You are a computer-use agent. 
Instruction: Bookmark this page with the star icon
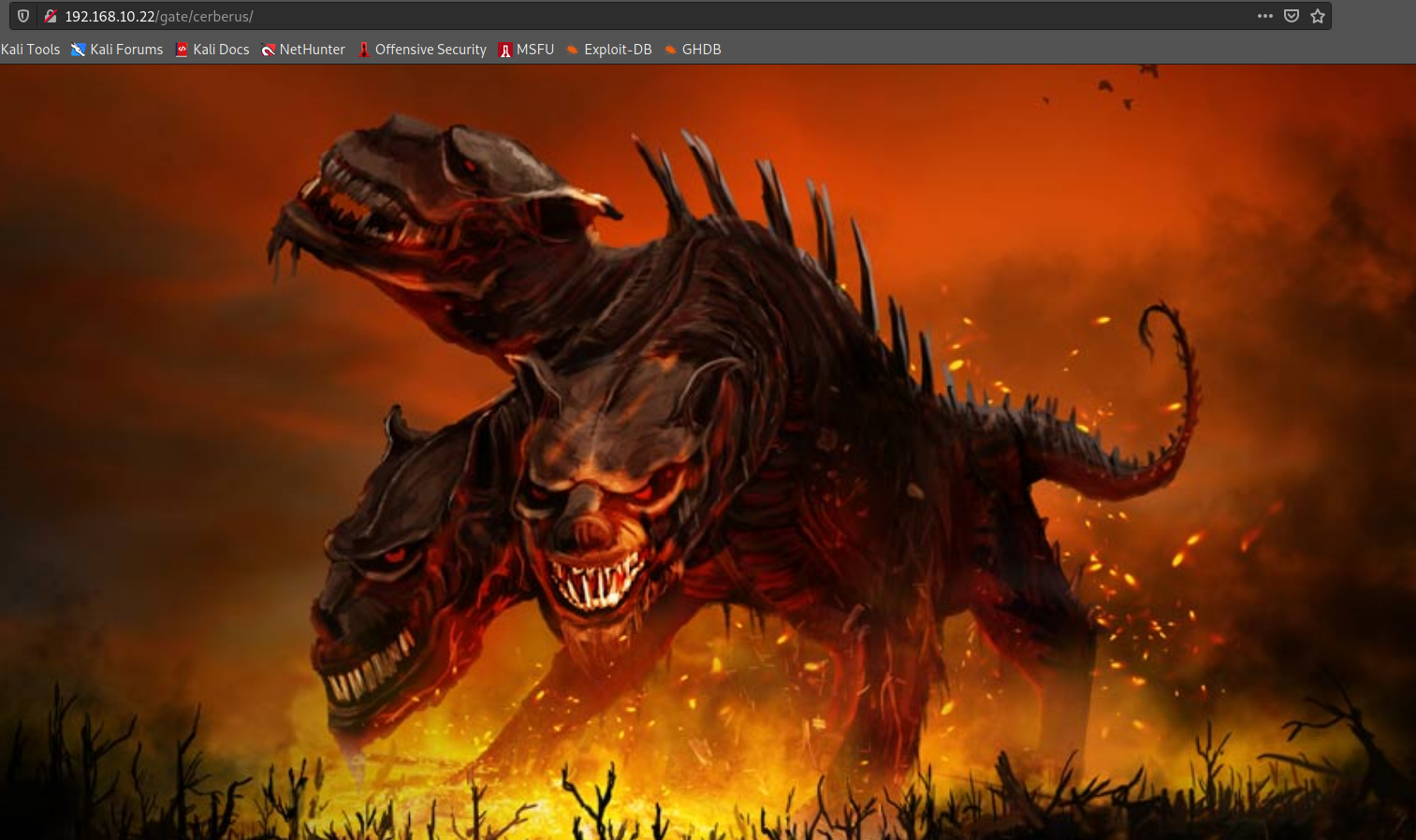1318,16
